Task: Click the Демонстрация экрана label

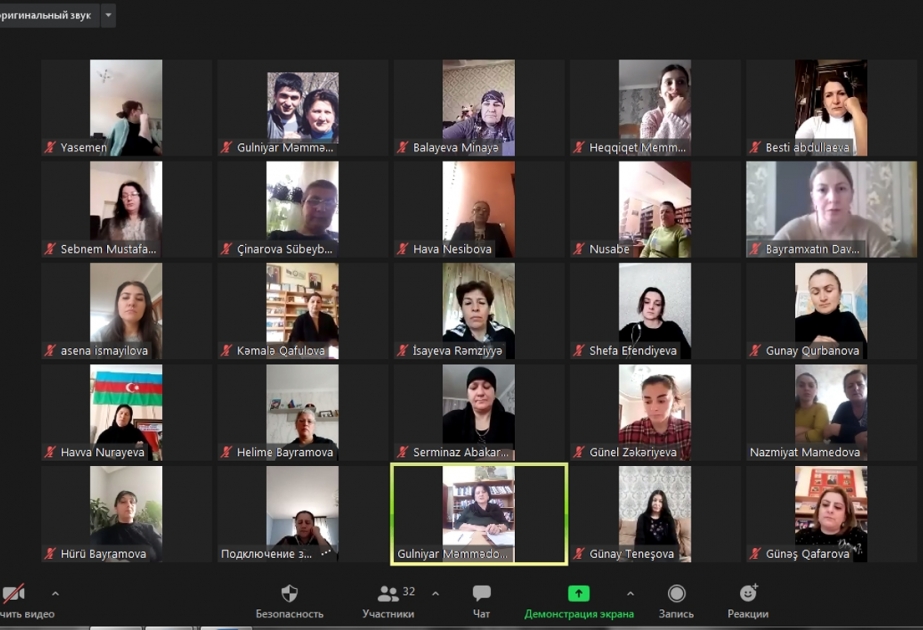Action: (579, 614)
